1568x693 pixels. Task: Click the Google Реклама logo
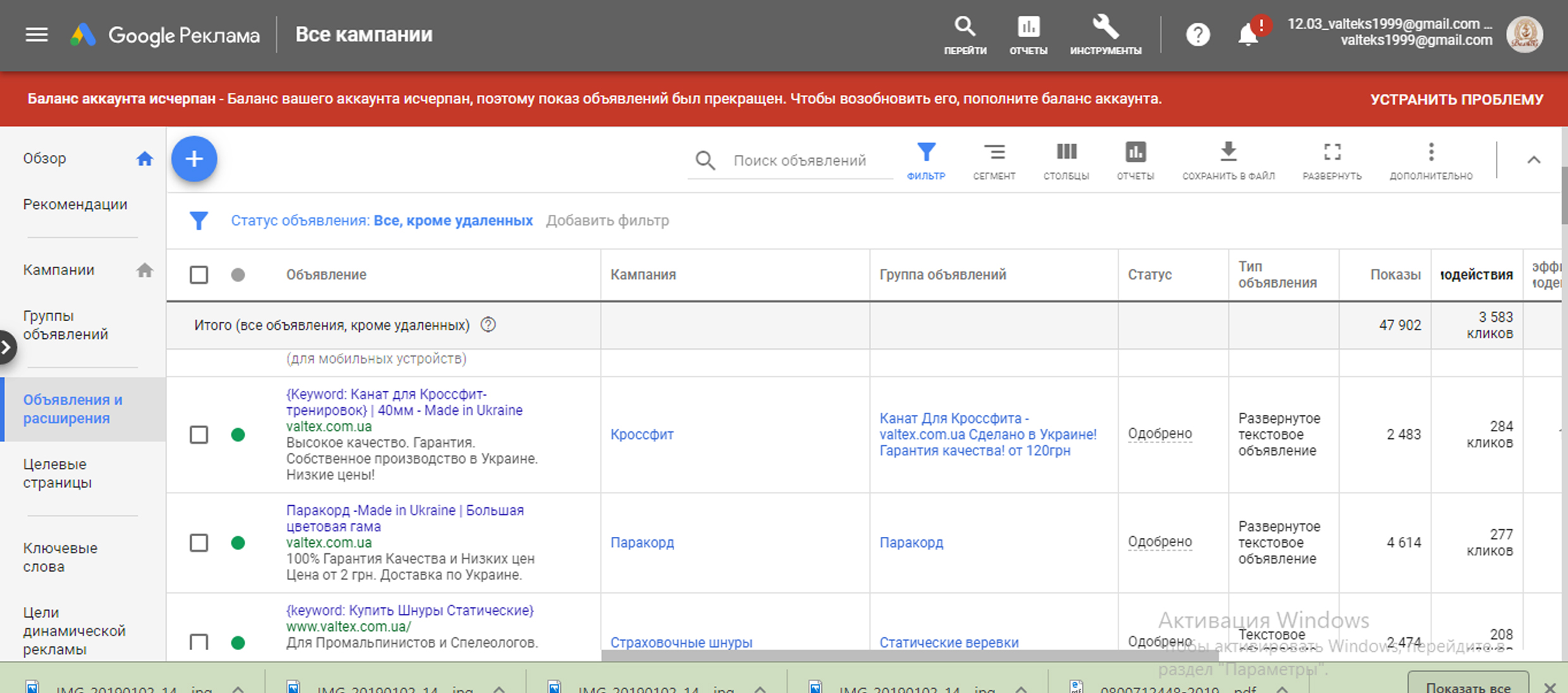pos(165,35)
